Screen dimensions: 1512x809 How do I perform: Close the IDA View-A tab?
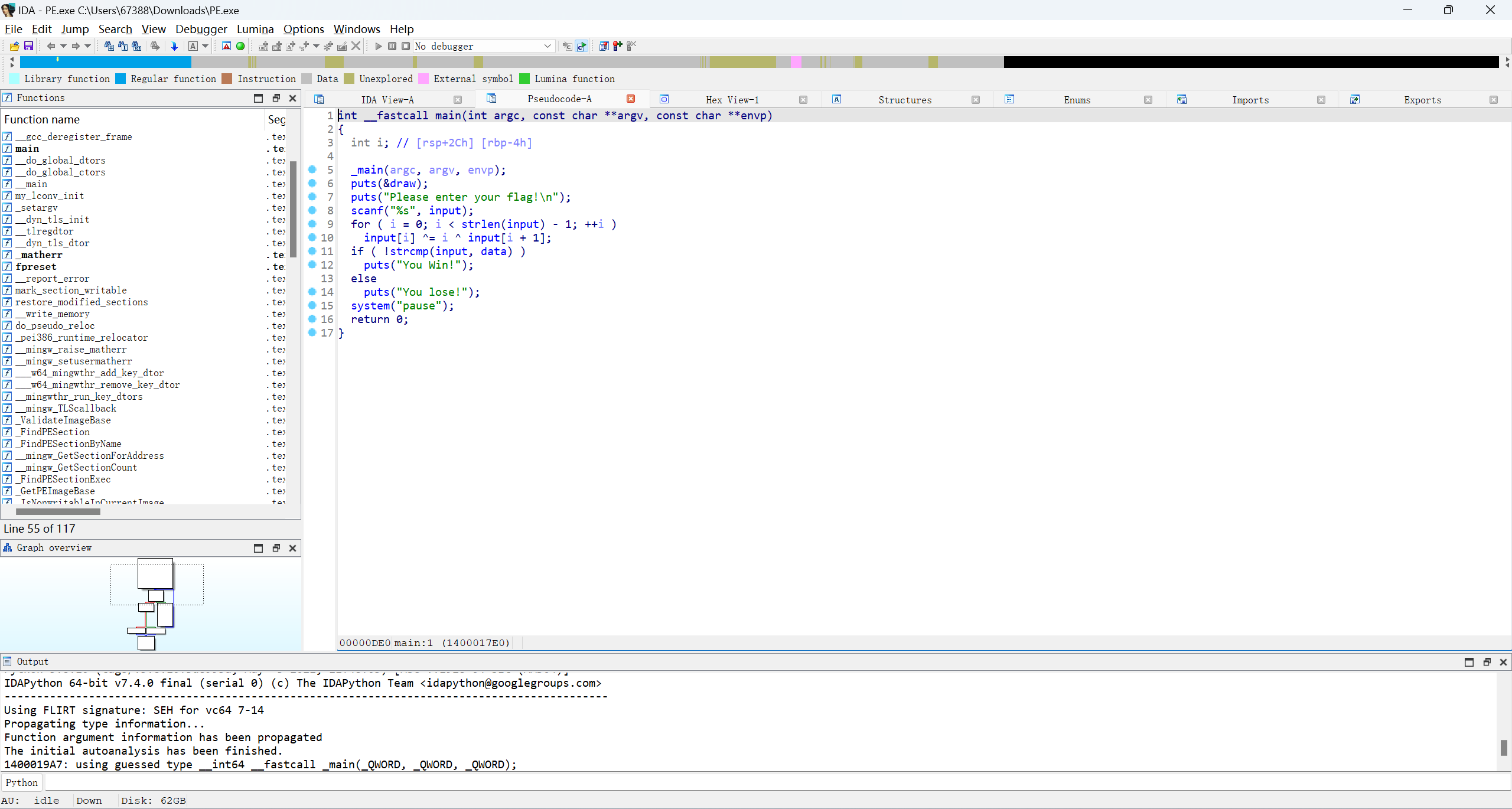[458, 100]
